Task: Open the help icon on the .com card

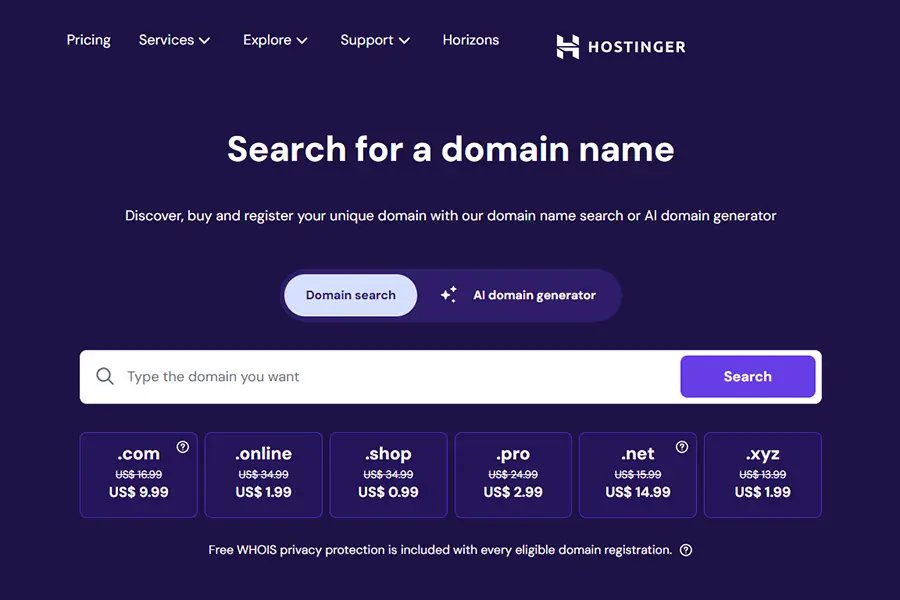Action: (183, 447)
